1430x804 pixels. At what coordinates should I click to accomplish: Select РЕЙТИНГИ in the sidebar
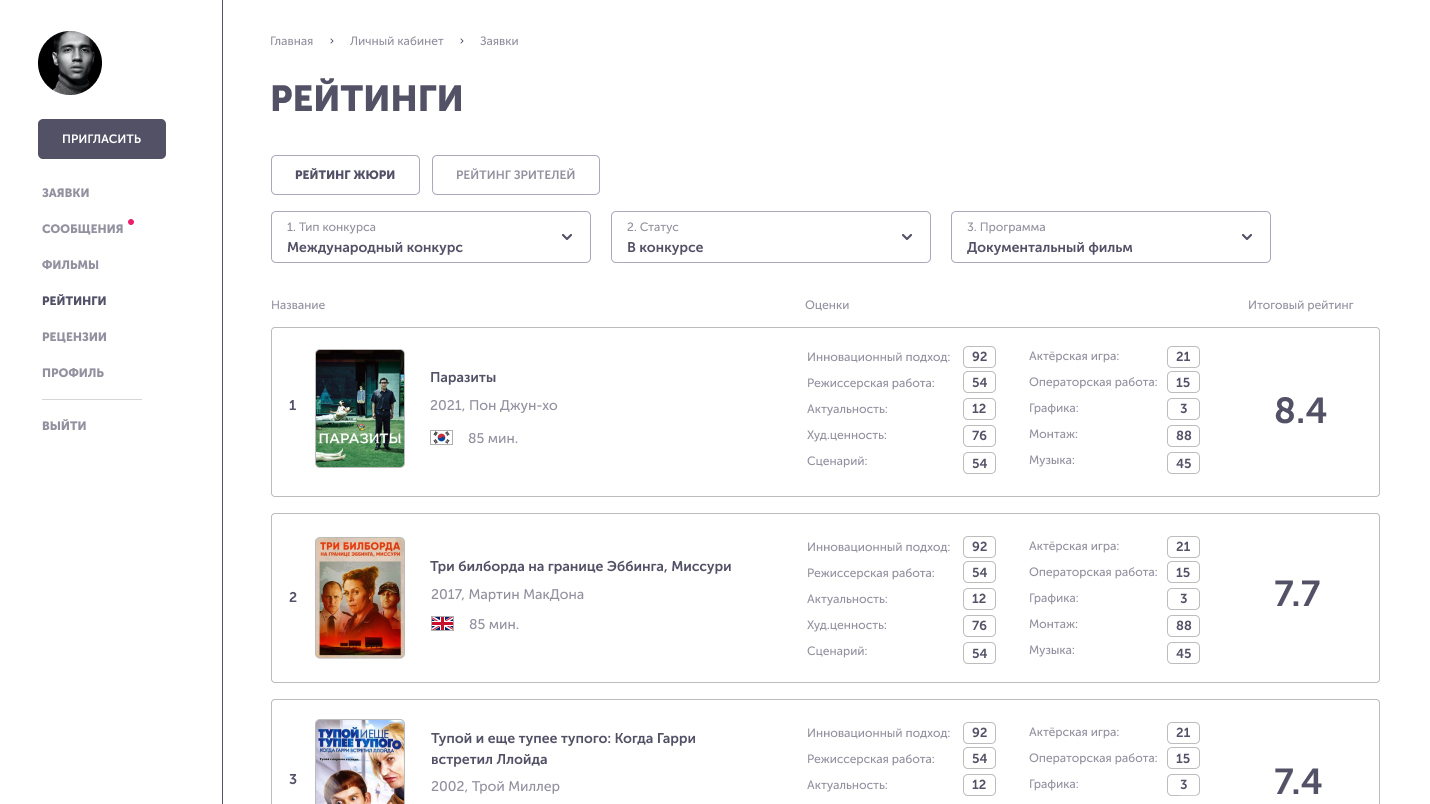point(74,301)
